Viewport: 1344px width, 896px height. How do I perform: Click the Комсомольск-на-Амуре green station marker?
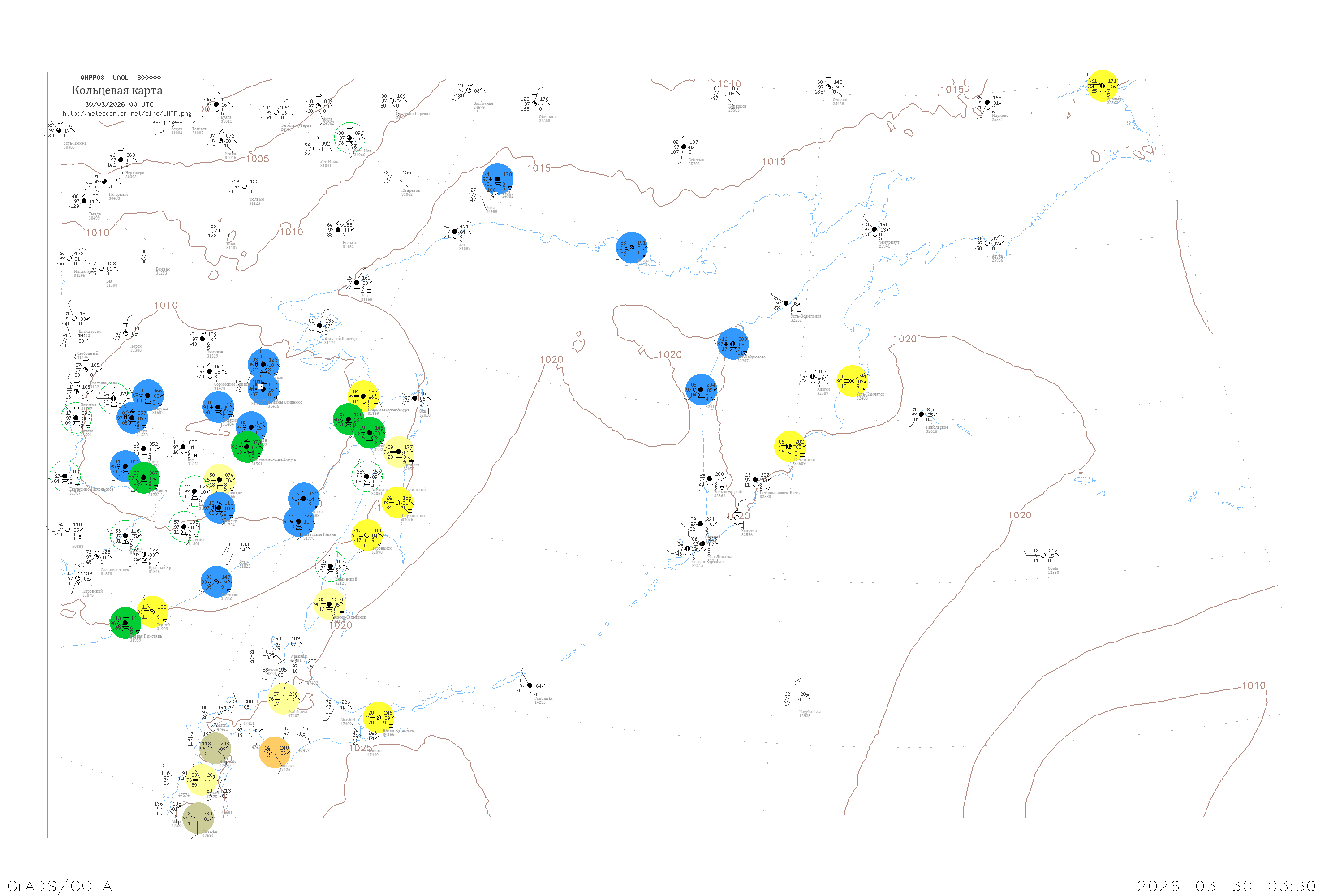coord(247,447)
